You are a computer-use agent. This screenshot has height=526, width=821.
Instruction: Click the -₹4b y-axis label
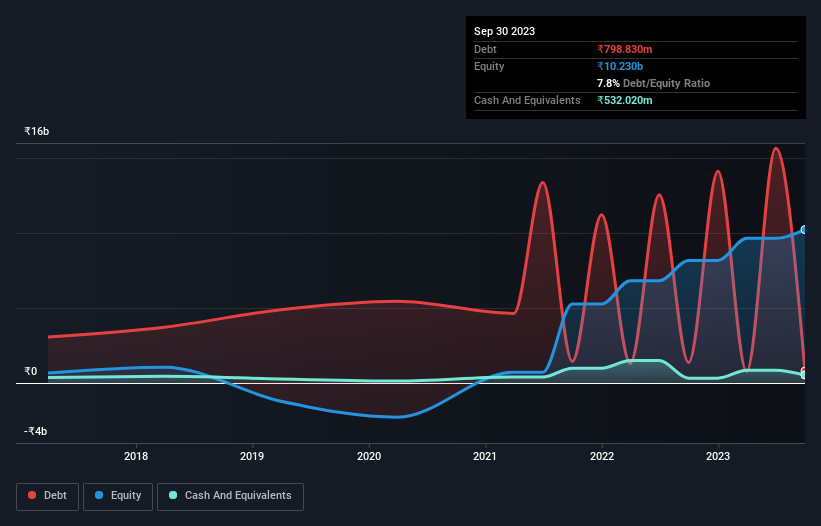coord(36,431)
